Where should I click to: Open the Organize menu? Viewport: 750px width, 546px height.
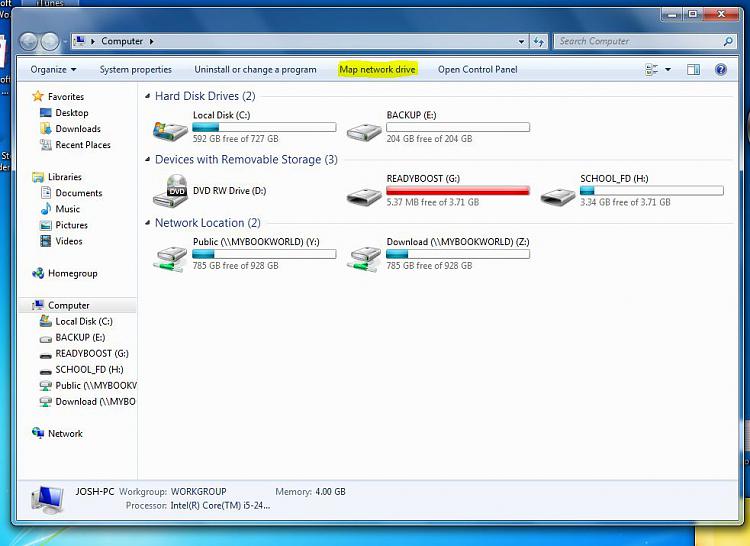53,69
